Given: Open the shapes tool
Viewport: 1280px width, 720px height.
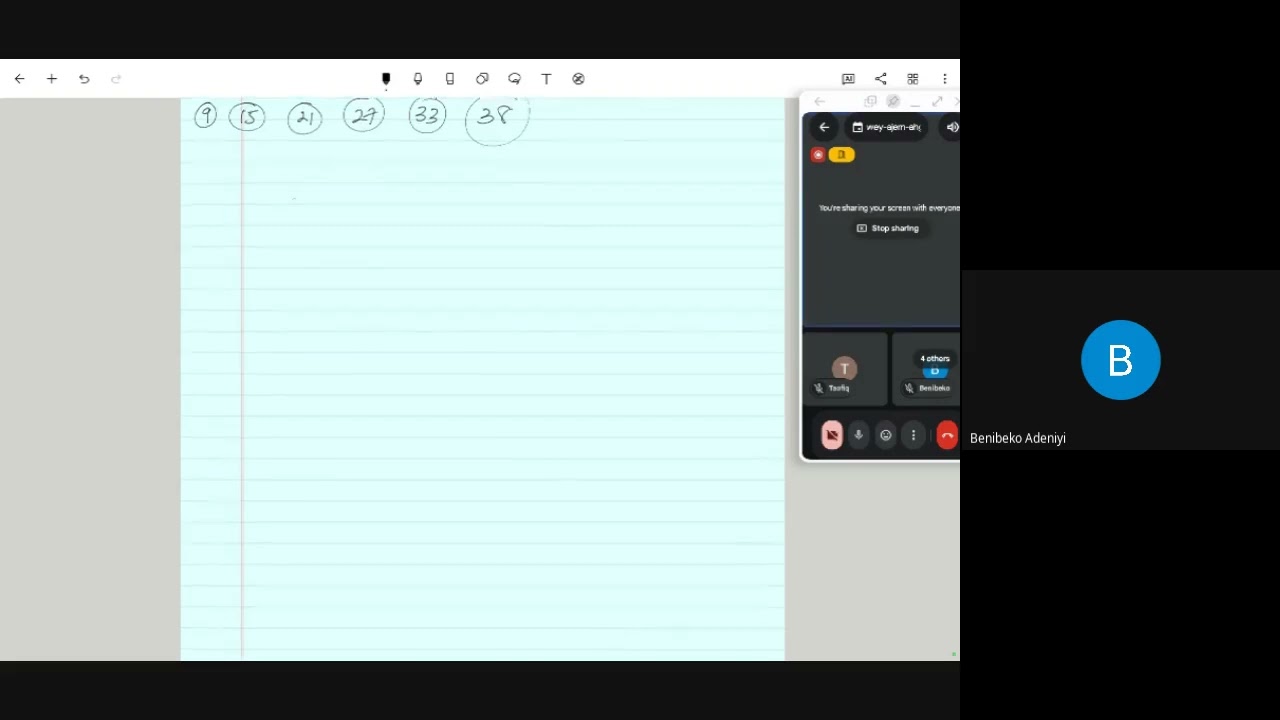Looking at the screenshot, I should 482,79.
